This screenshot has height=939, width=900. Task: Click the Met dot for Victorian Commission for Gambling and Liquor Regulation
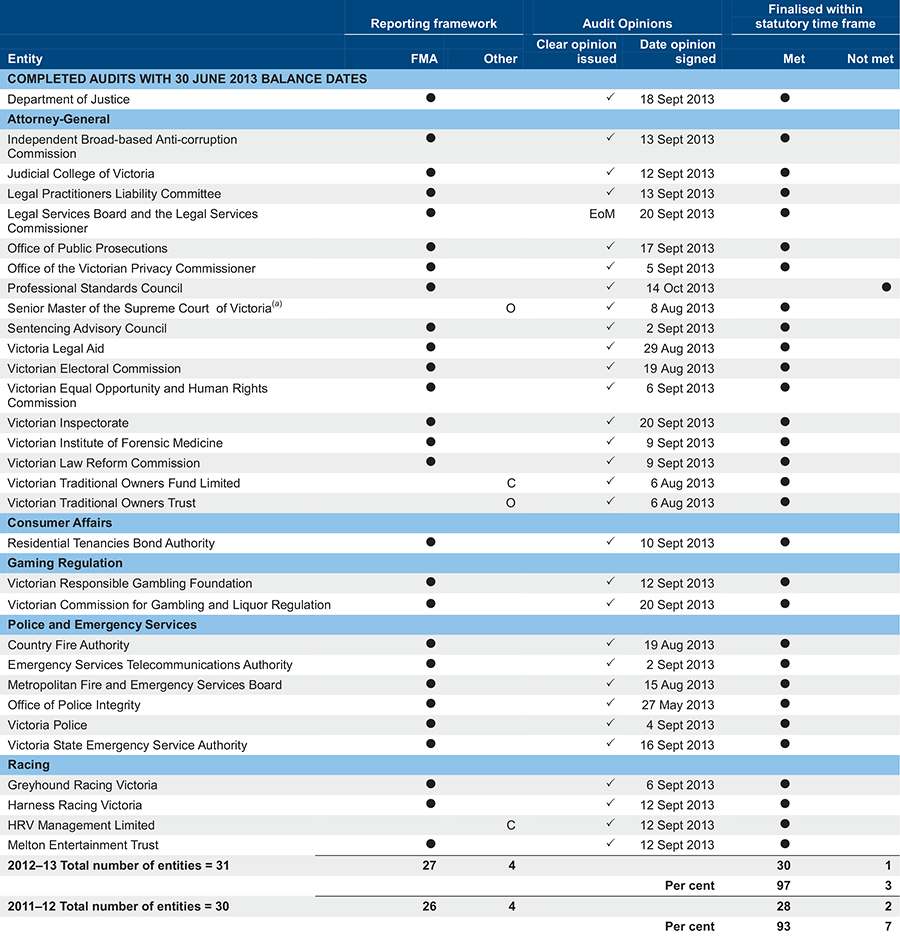pyautogui.click(x=784, y=604)
